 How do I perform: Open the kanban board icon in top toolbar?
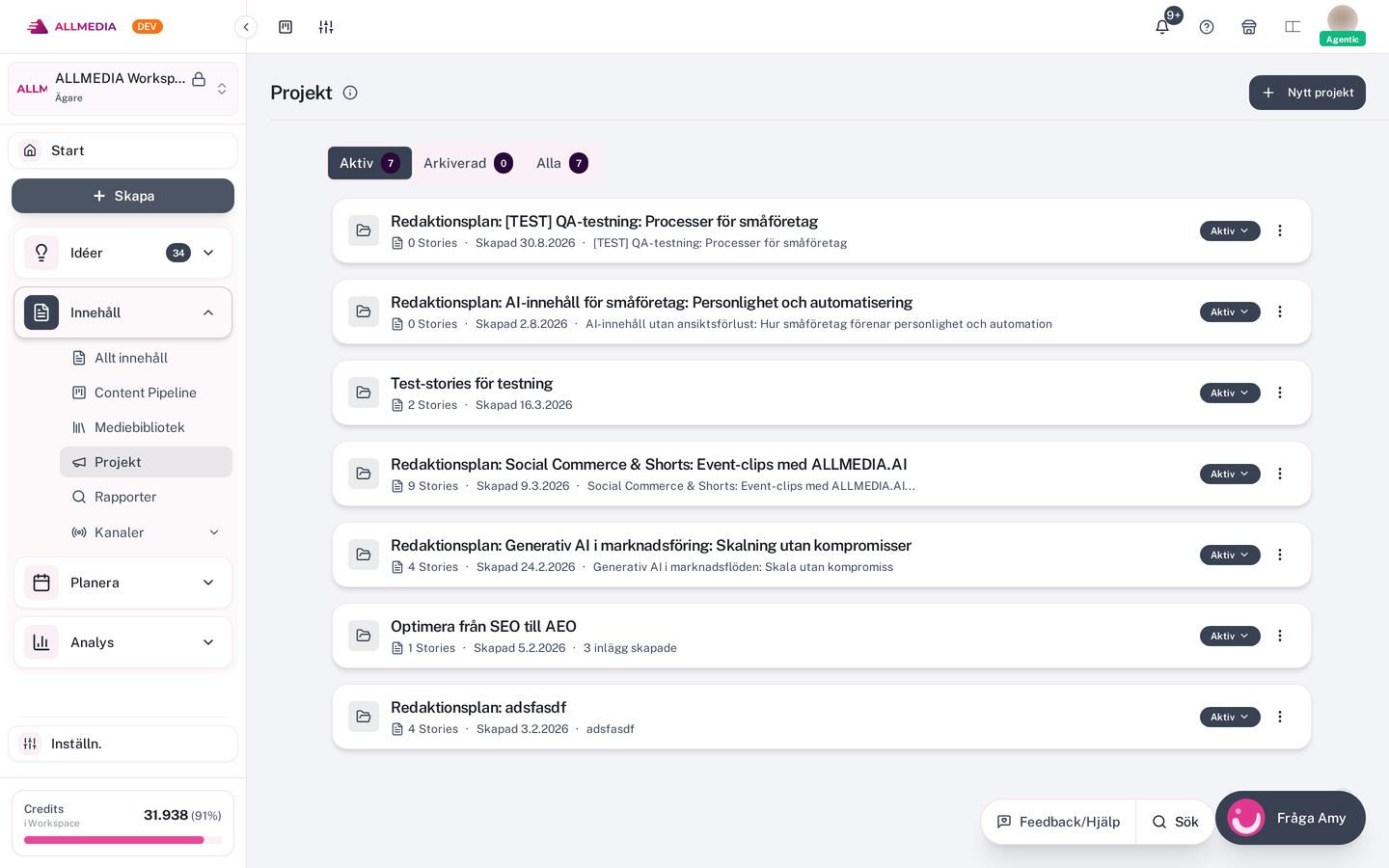tap(286, 27)
